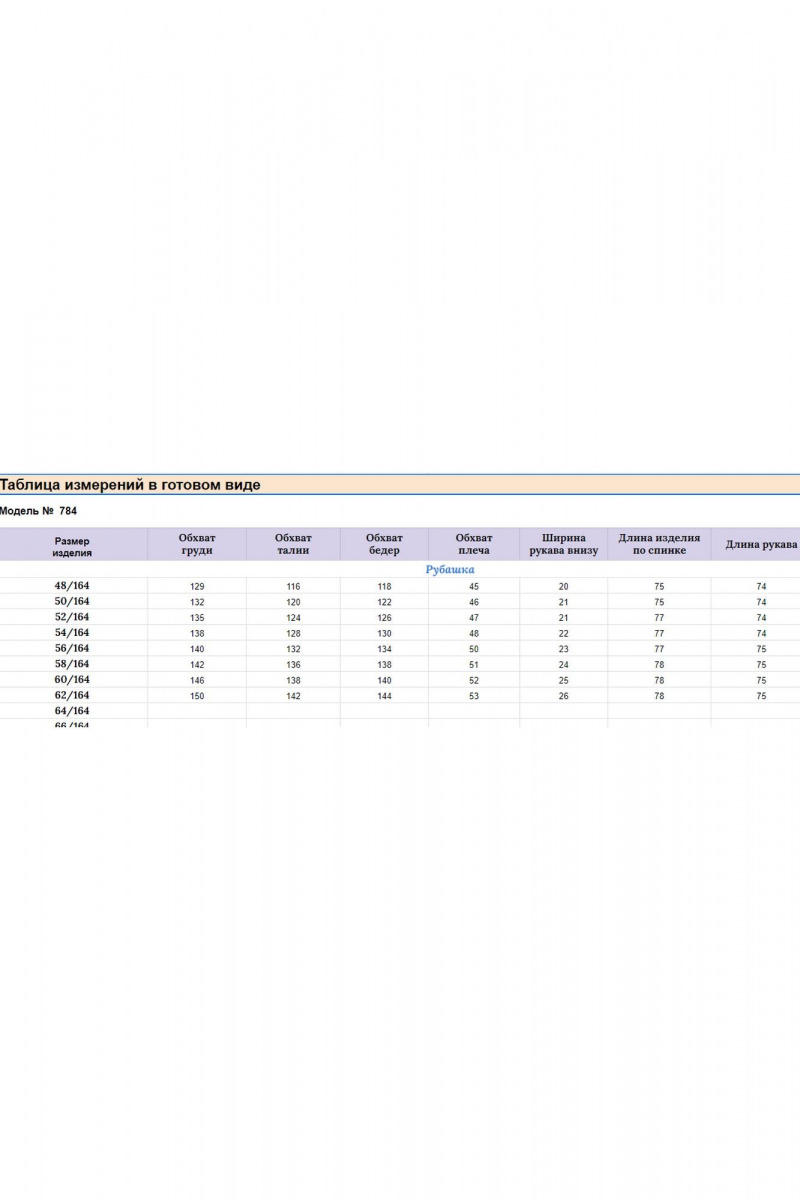Click hip value '138' in 58/164 row
Viewport: 800px width, 1200px height.
pos(384,664)
